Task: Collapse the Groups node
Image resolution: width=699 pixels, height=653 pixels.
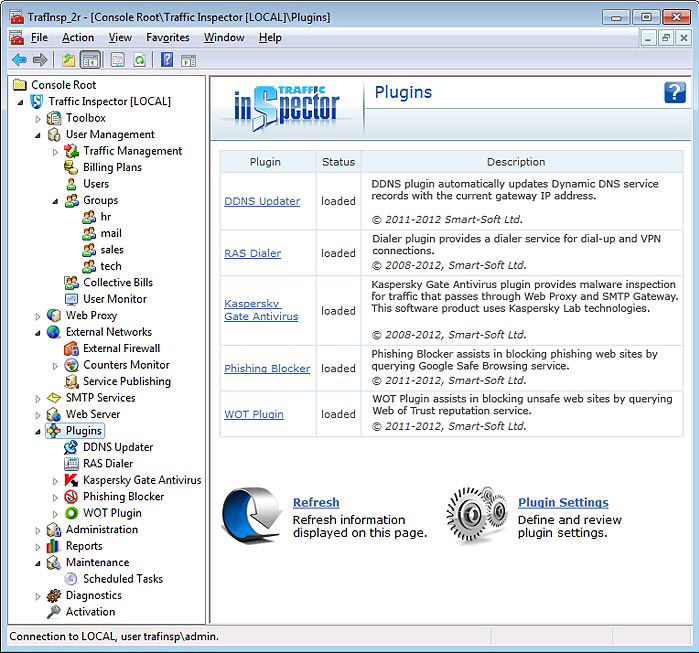Action: (x=55, y=201)
